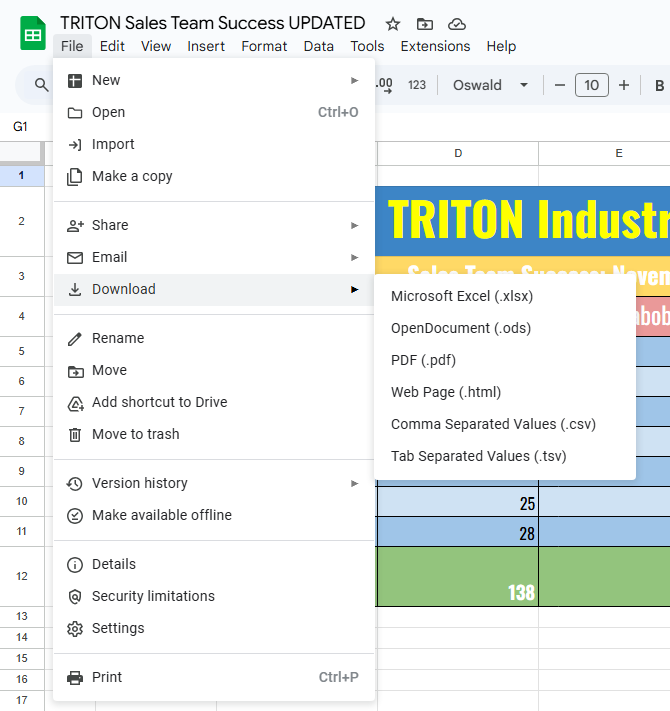Click the search magnifier icon in toolbar
The height and width of the screenshot is (711, 670).
[x=41, y=85]
